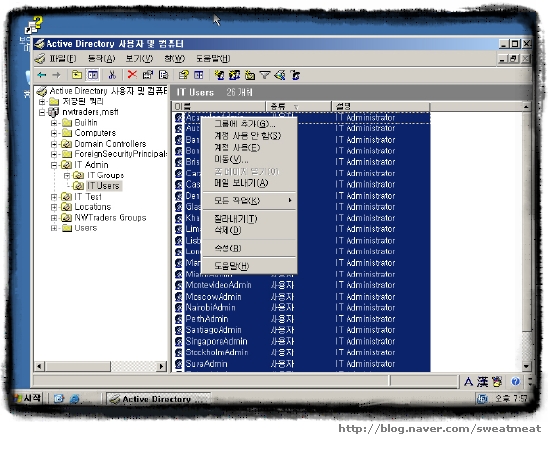Expand the Domain Controllers tree node

(x=54, y=144)
